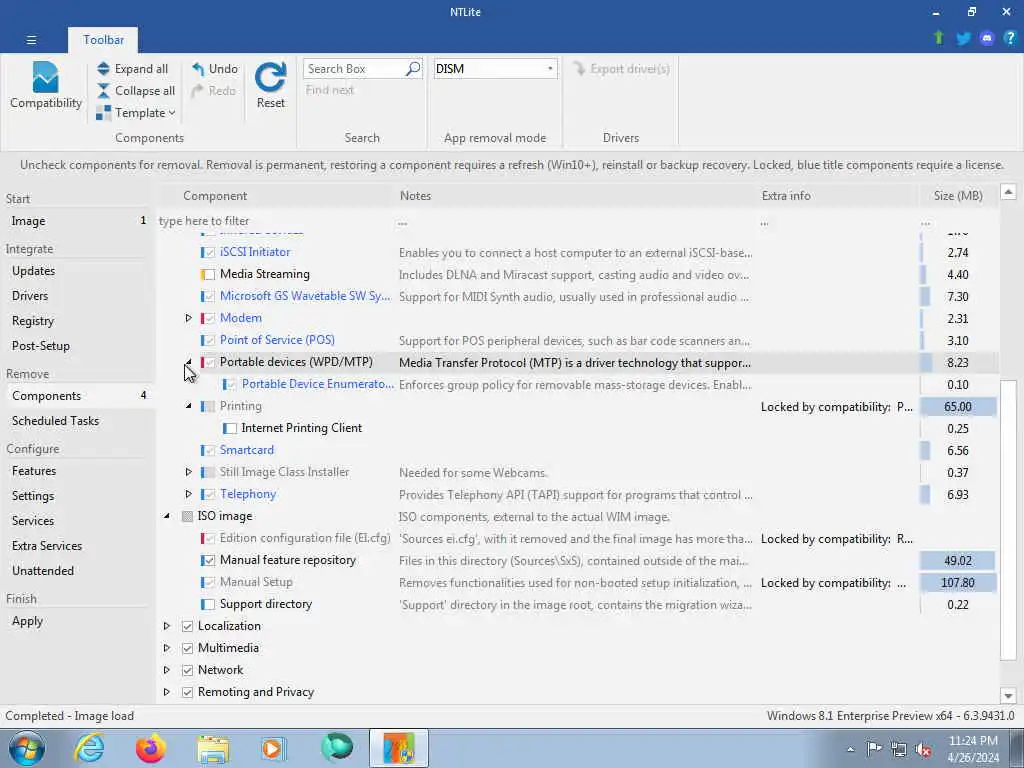Screen dimensions: 1024x768
Task: Expand the Telephony tree node
Action: tap(188, 494)
